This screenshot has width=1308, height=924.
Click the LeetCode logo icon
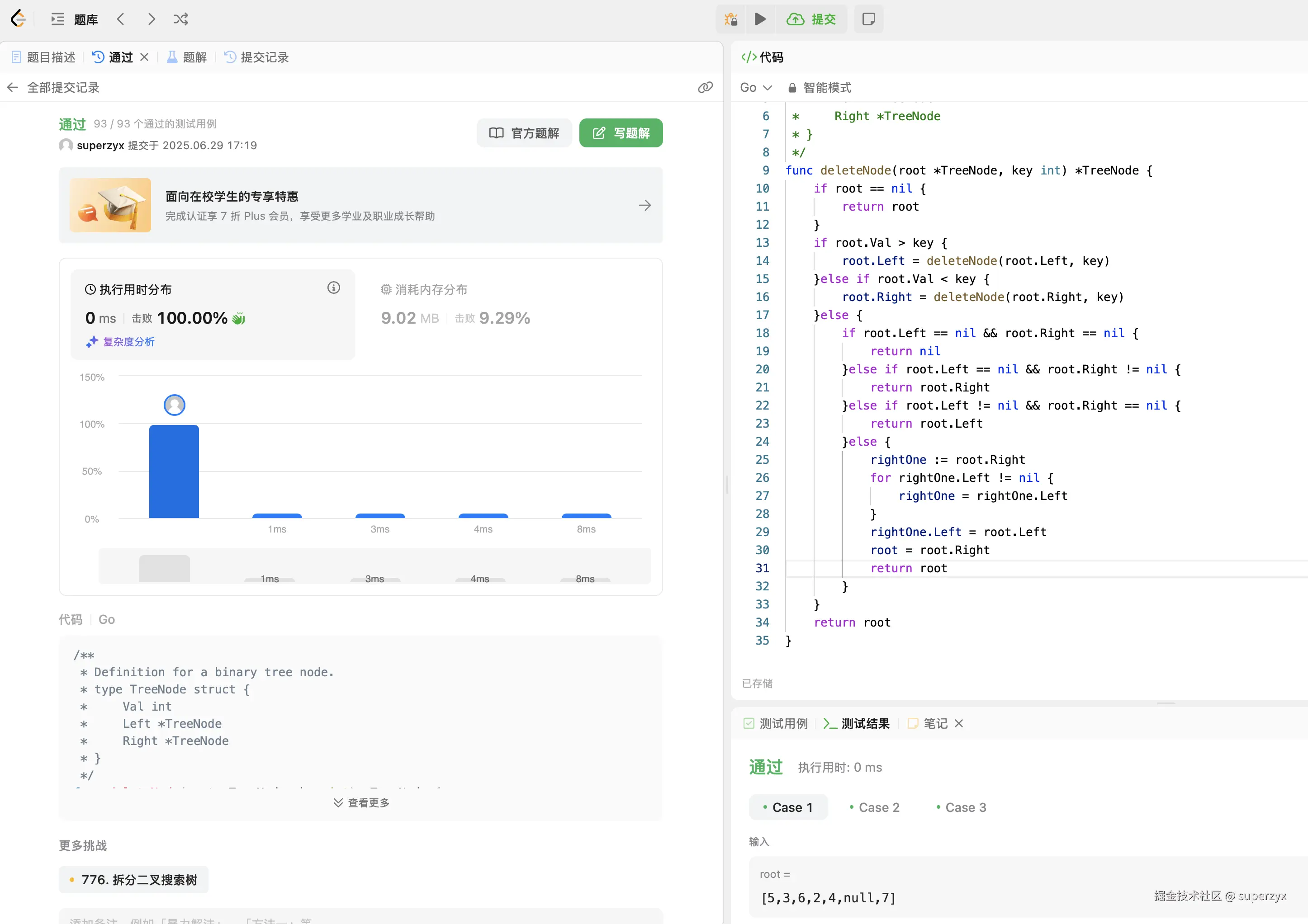(18, 19)
